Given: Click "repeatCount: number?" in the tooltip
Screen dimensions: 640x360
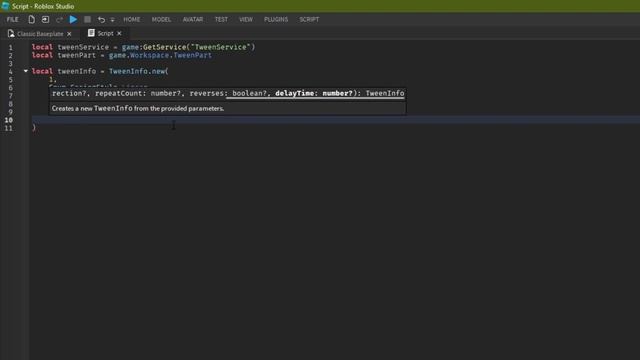Looking at the screenshot, I should click(138, 93).
